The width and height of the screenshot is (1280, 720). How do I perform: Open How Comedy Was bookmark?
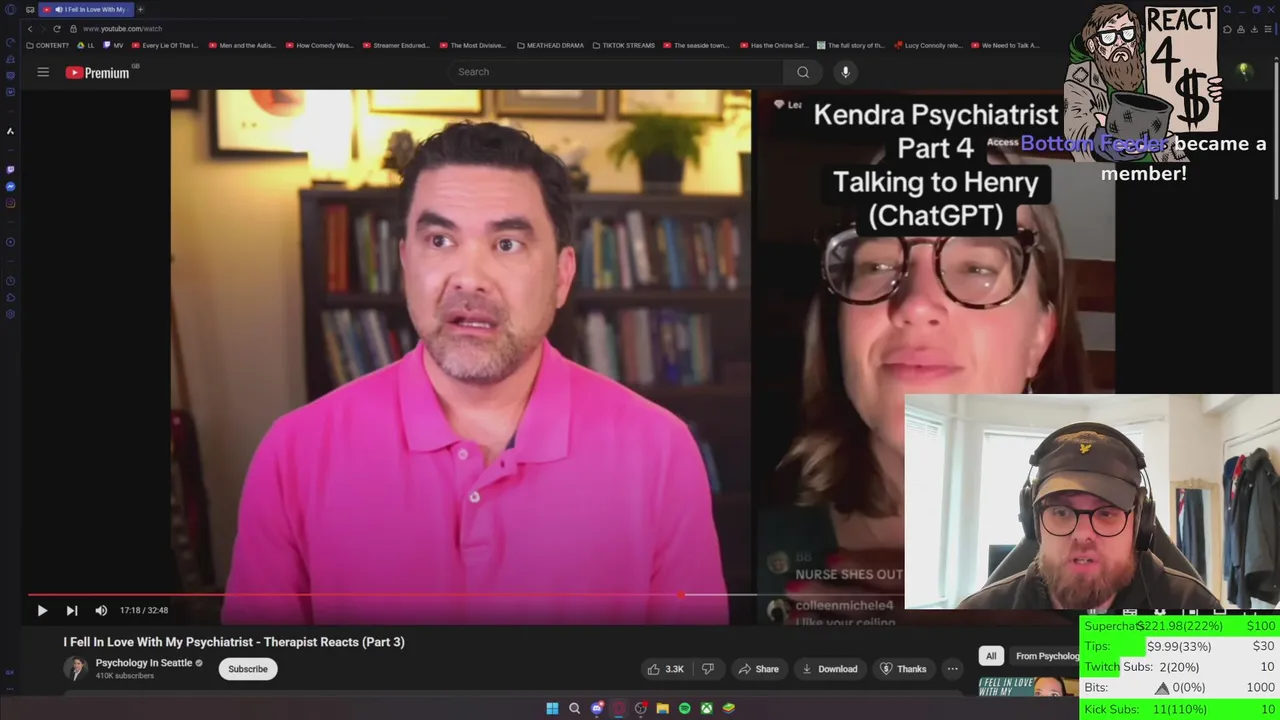click(x=320, y=45)
